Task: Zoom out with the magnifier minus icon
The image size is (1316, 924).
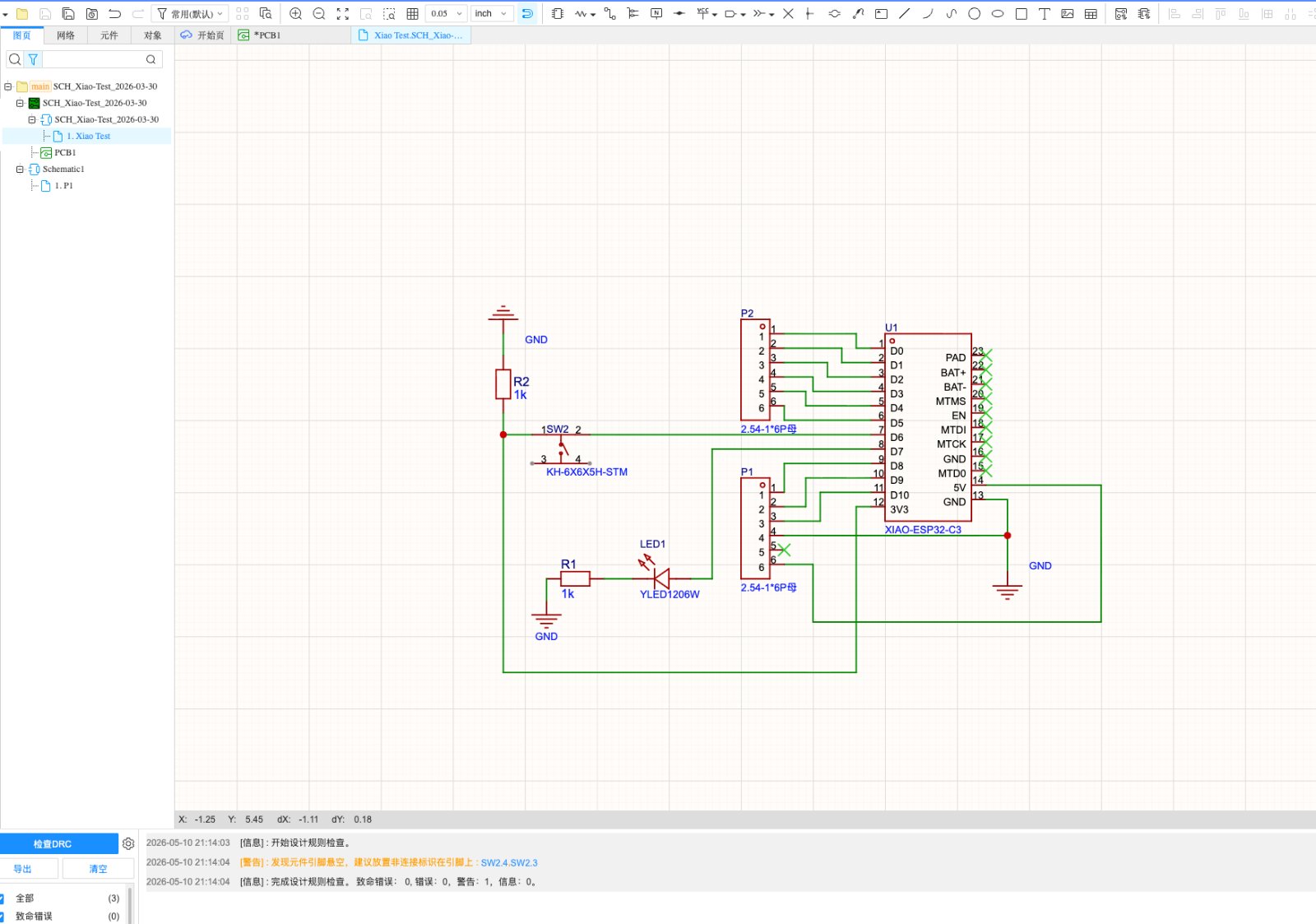Action: point(319,14)
